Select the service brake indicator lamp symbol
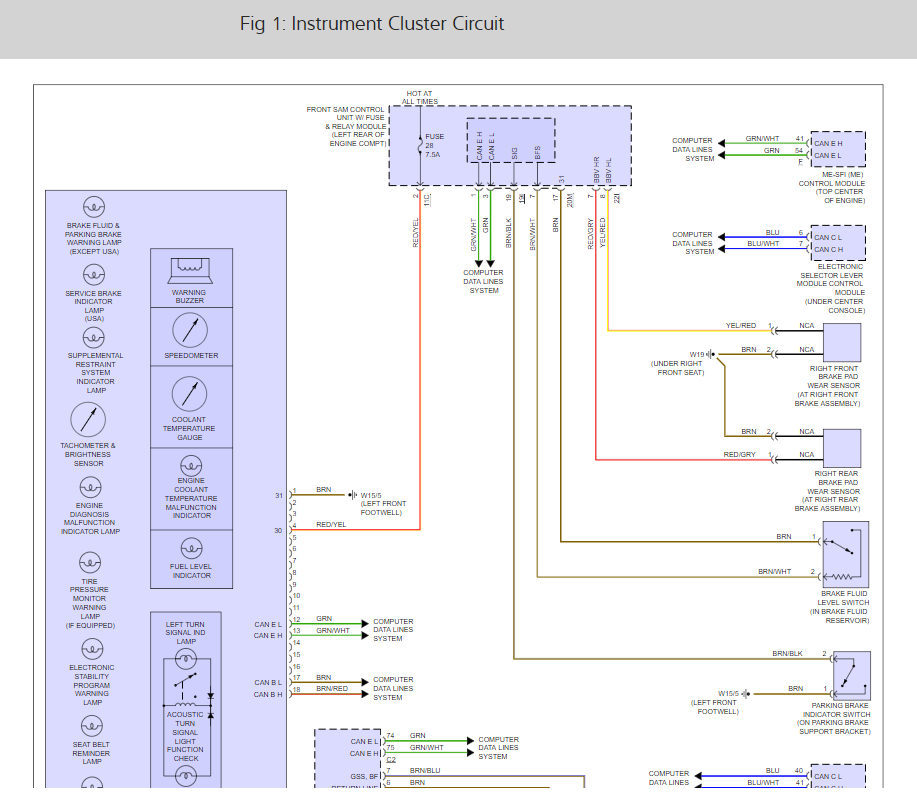The image size is (917, 801). click(x=93, y=275)
